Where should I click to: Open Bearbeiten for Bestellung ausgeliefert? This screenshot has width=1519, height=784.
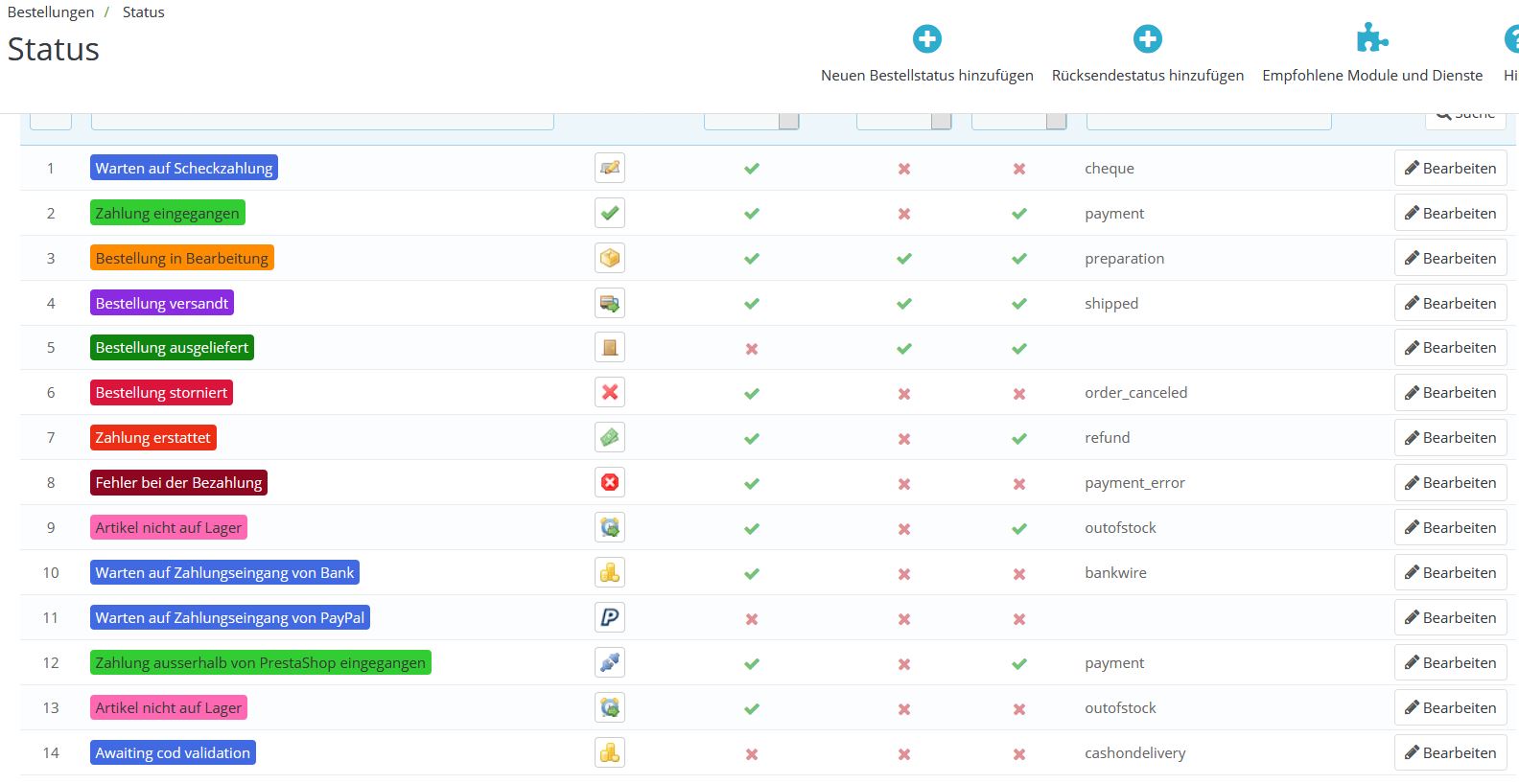pos(1450,347)
